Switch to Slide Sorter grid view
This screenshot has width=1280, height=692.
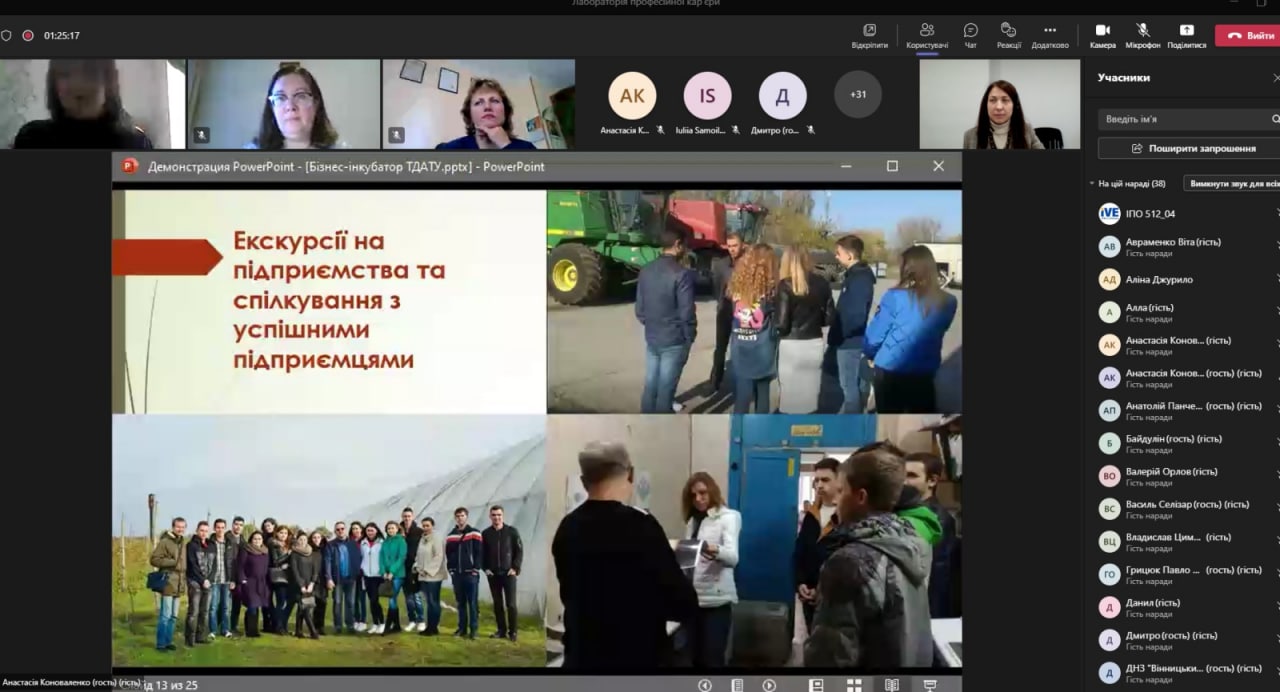tap(854, 685)
